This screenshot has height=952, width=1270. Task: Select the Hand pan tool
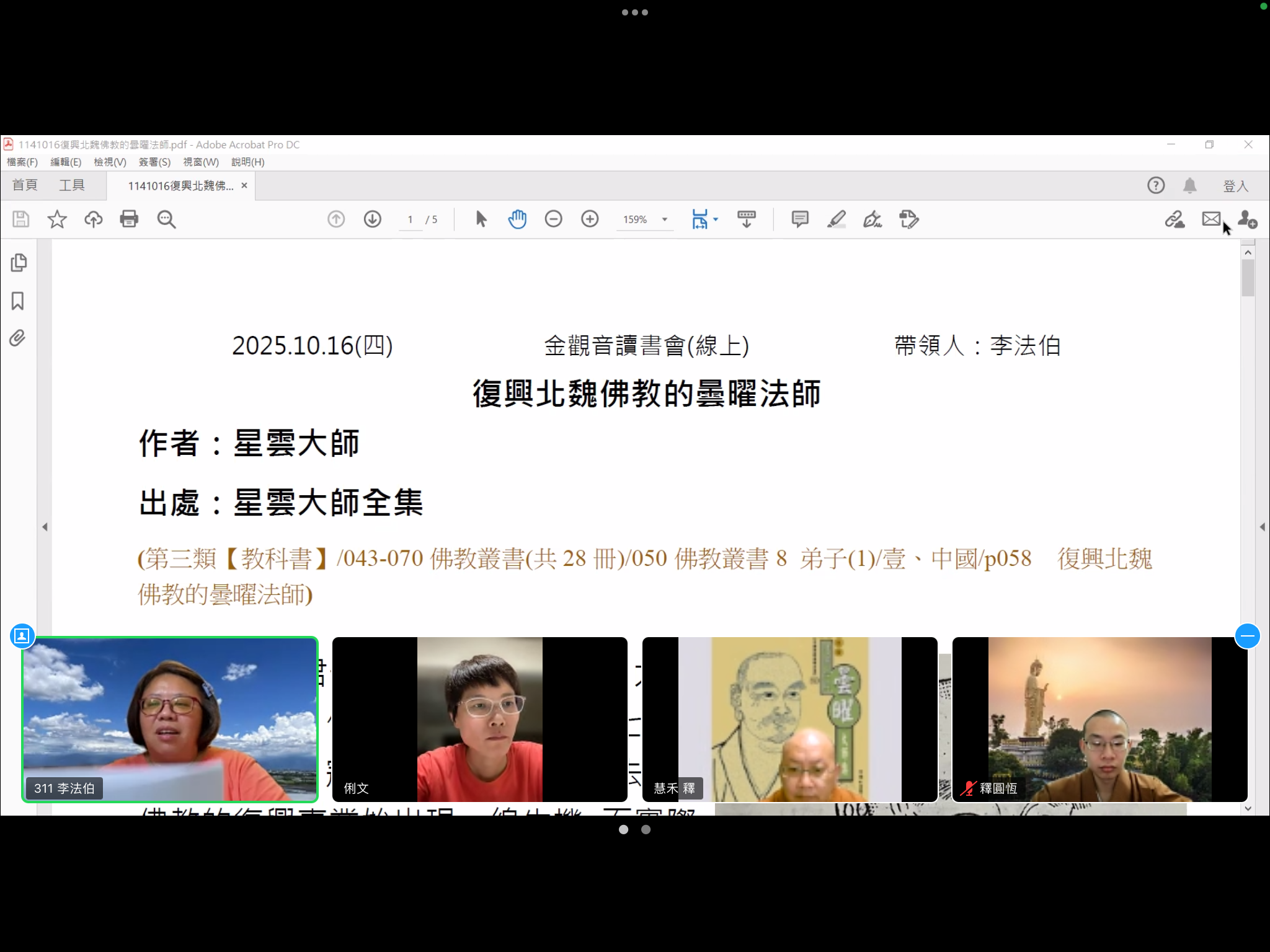click(x=517, y=219)
